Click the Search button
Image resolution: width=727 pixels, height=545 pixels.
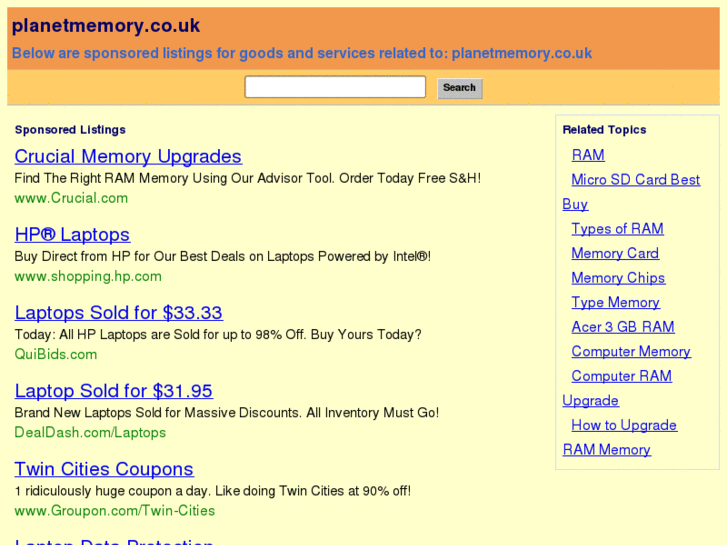pos(459,88)
